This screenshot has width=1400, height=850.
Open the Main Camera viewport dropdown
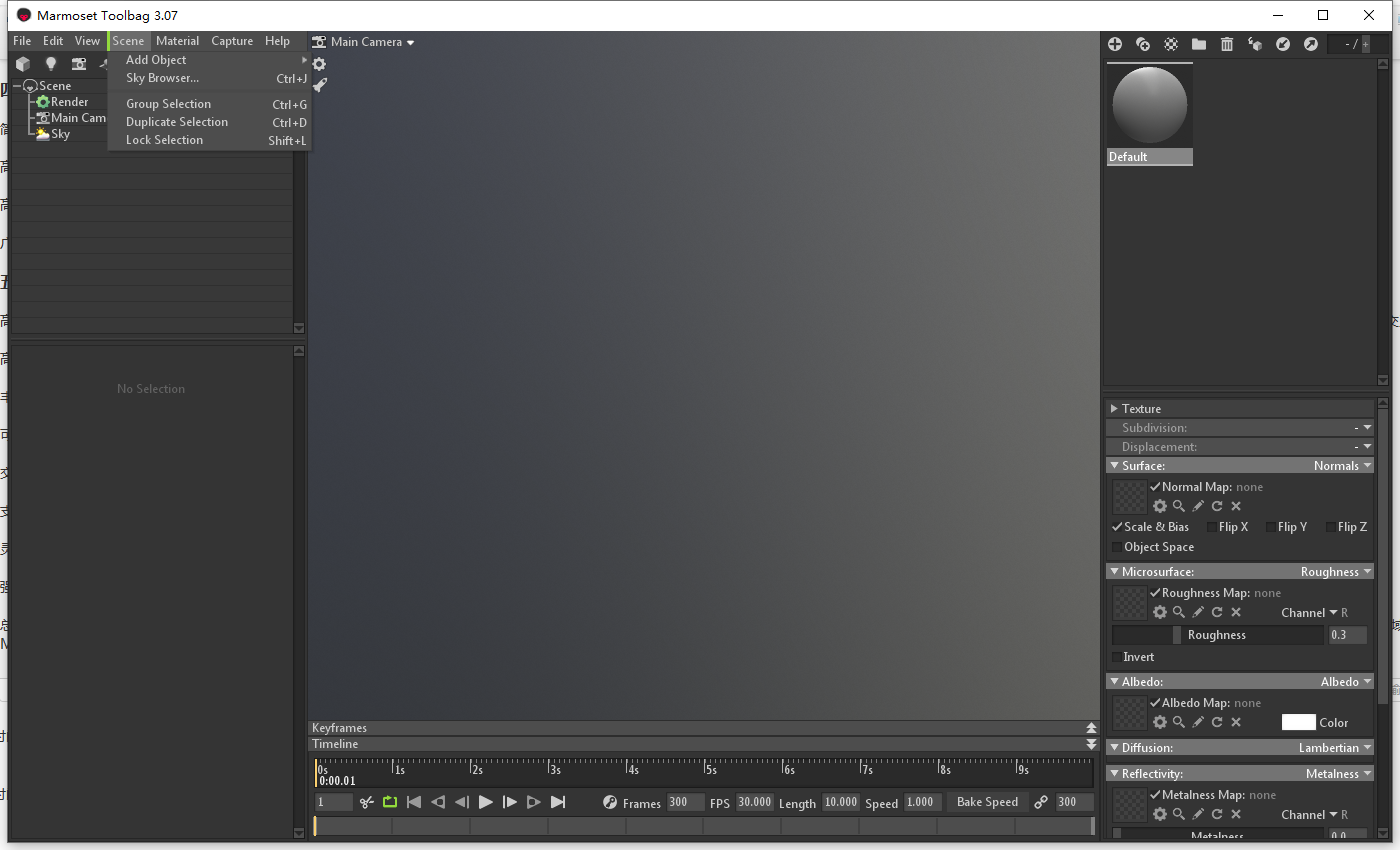363,42
